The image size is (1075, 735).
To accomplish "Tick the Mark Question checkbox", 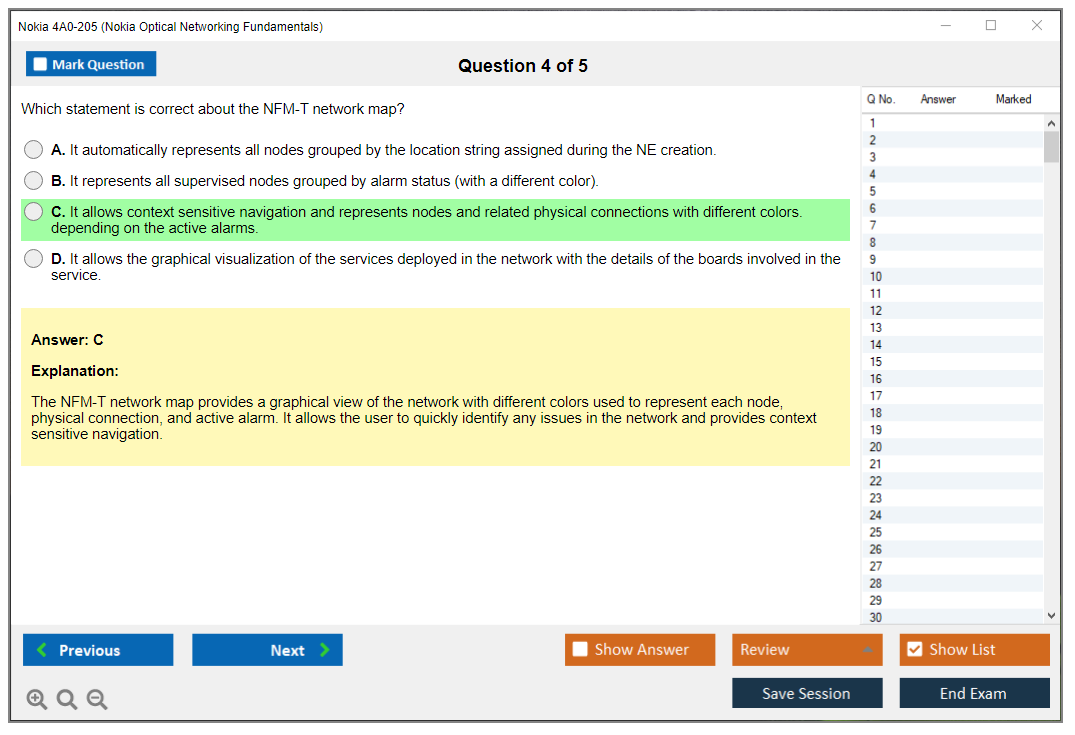I will [40, 64].
